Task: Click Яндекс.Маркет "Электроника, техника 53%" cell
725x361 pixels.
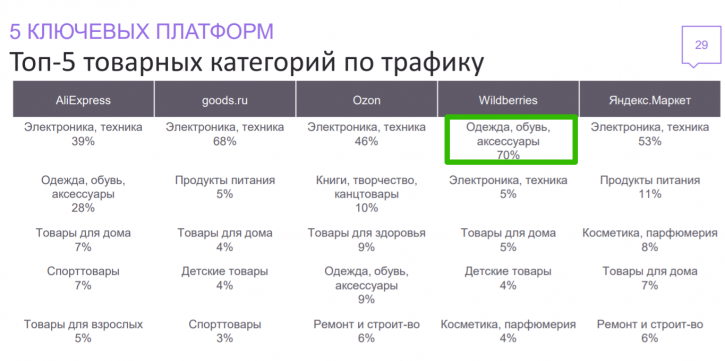Action: pos(650,134)
